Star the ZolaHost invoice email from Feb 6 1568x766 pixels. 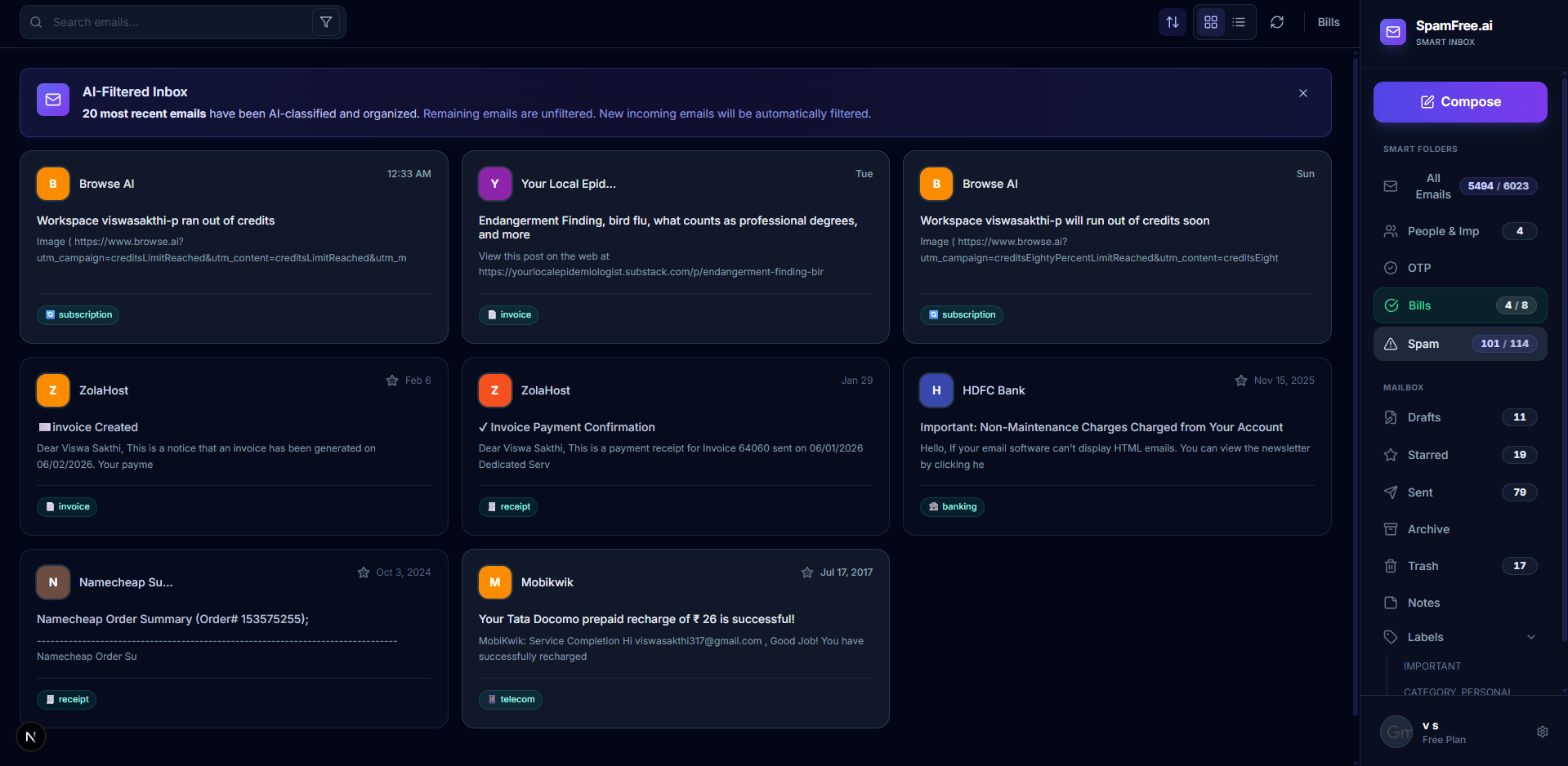coord(391,380)
